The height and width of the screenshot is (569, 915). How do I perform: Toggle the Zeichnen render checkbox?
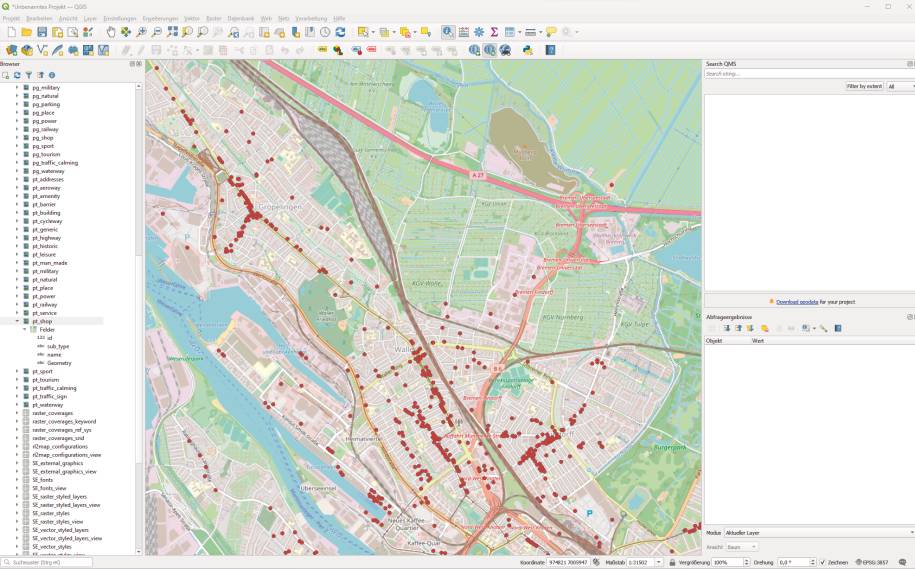coord(822,563)
